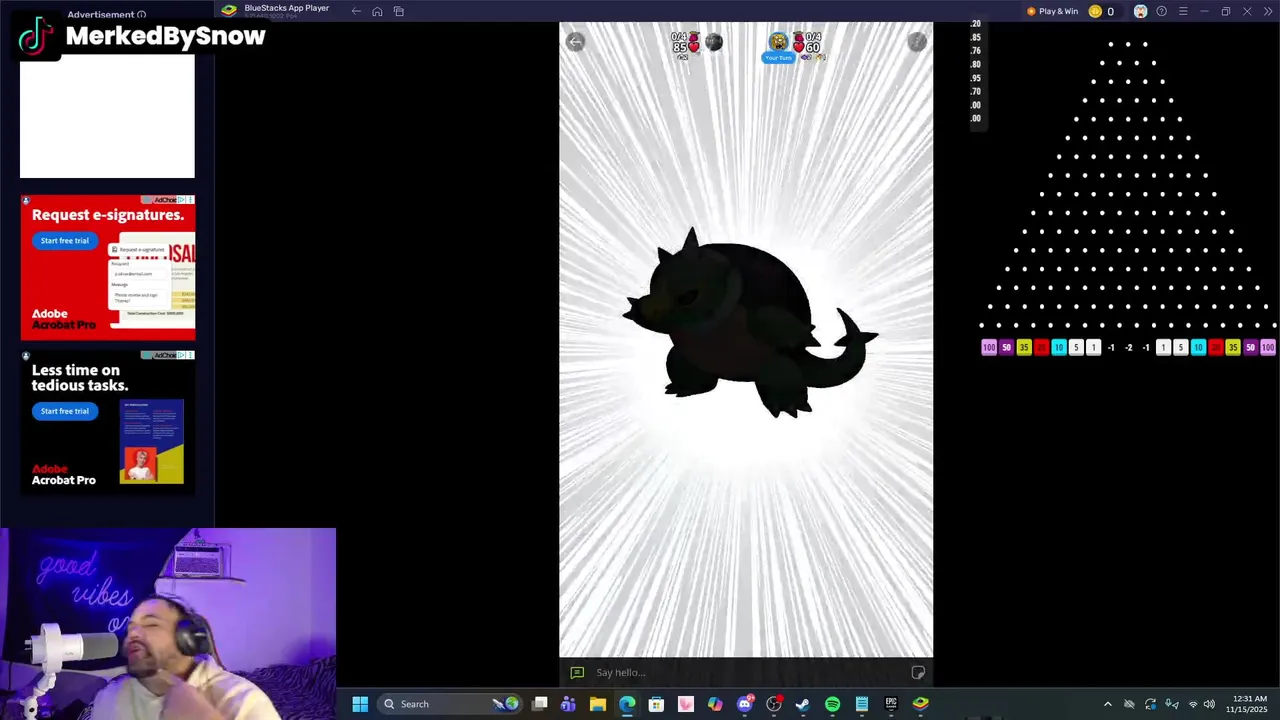
Task: Open Microsoft Edge from the taskbar
Action: (x=627, y=704)
